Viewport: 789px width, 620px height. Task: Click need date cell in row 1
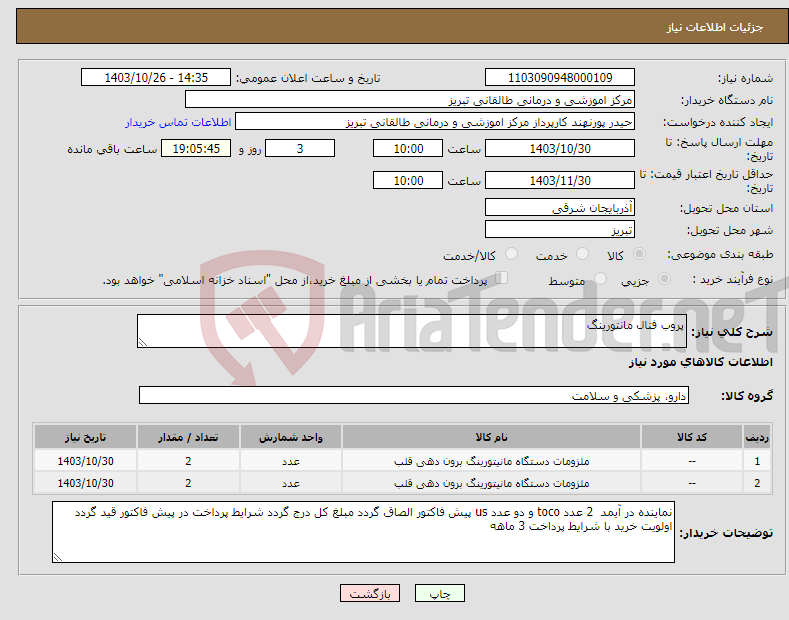(86, 461)
